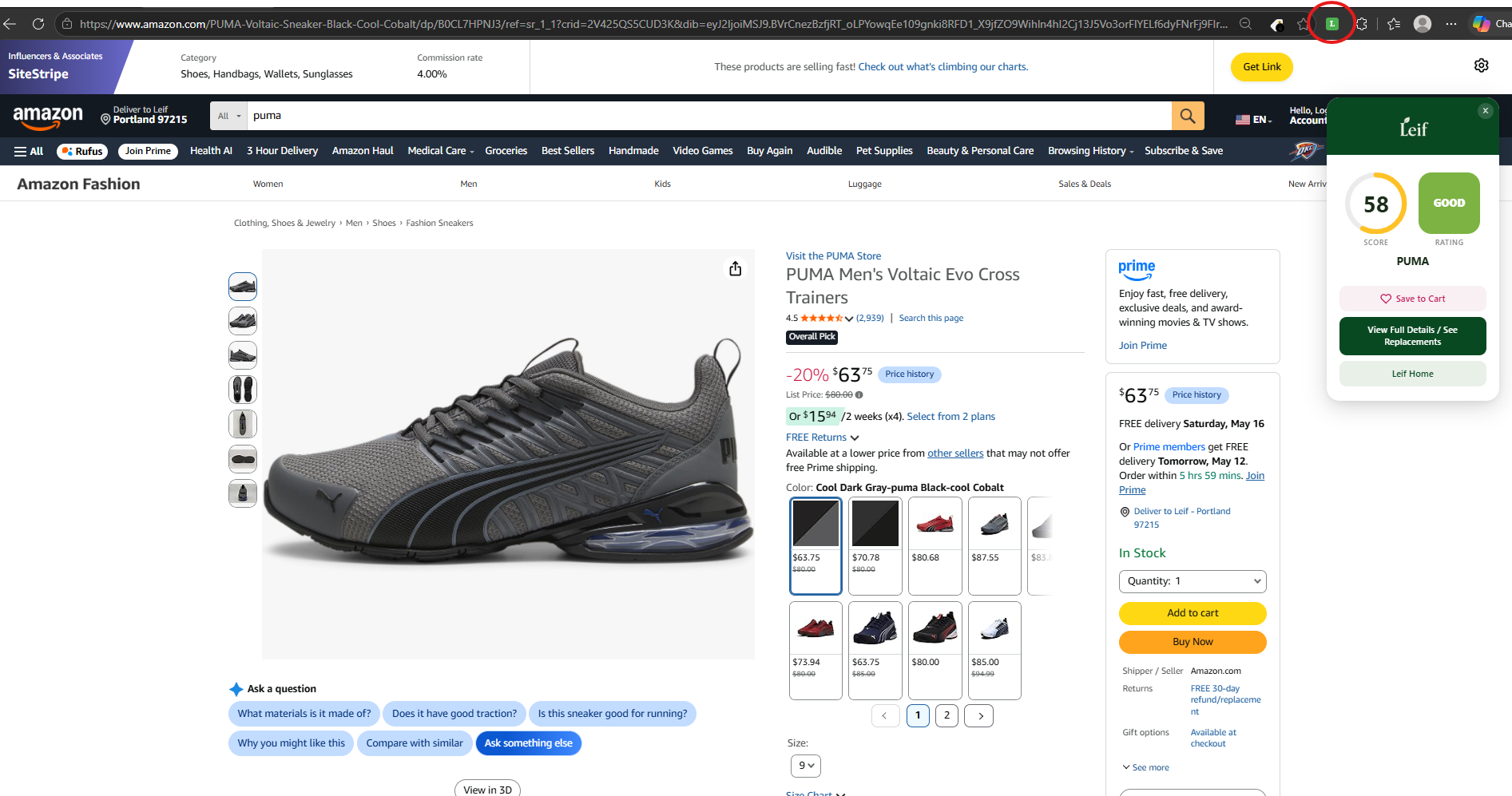Screen dimensions: 1512x796
Task: Click Ask something else
Action: coord(529,743)
